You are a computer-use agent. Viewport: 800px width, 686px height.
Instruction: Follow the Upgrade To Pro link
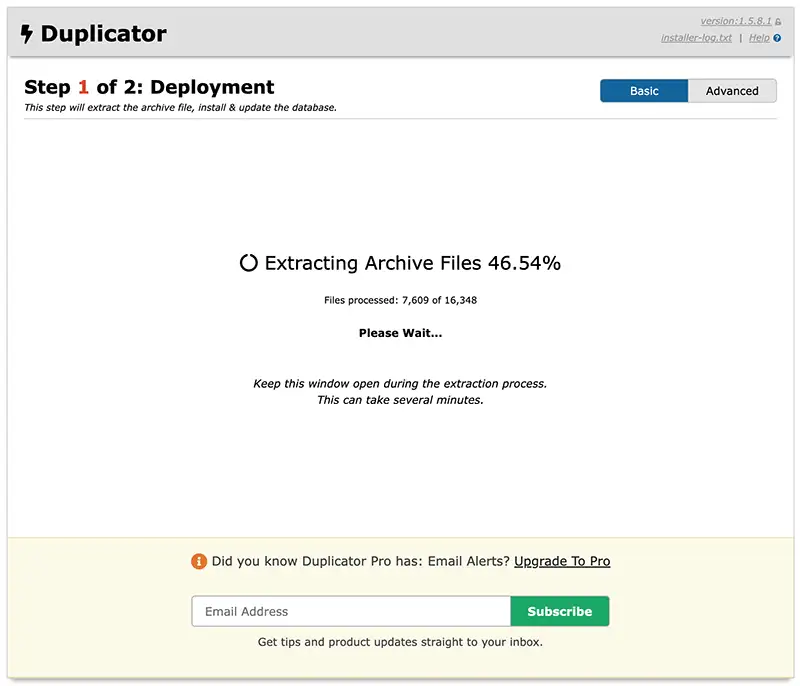point(562,561)
